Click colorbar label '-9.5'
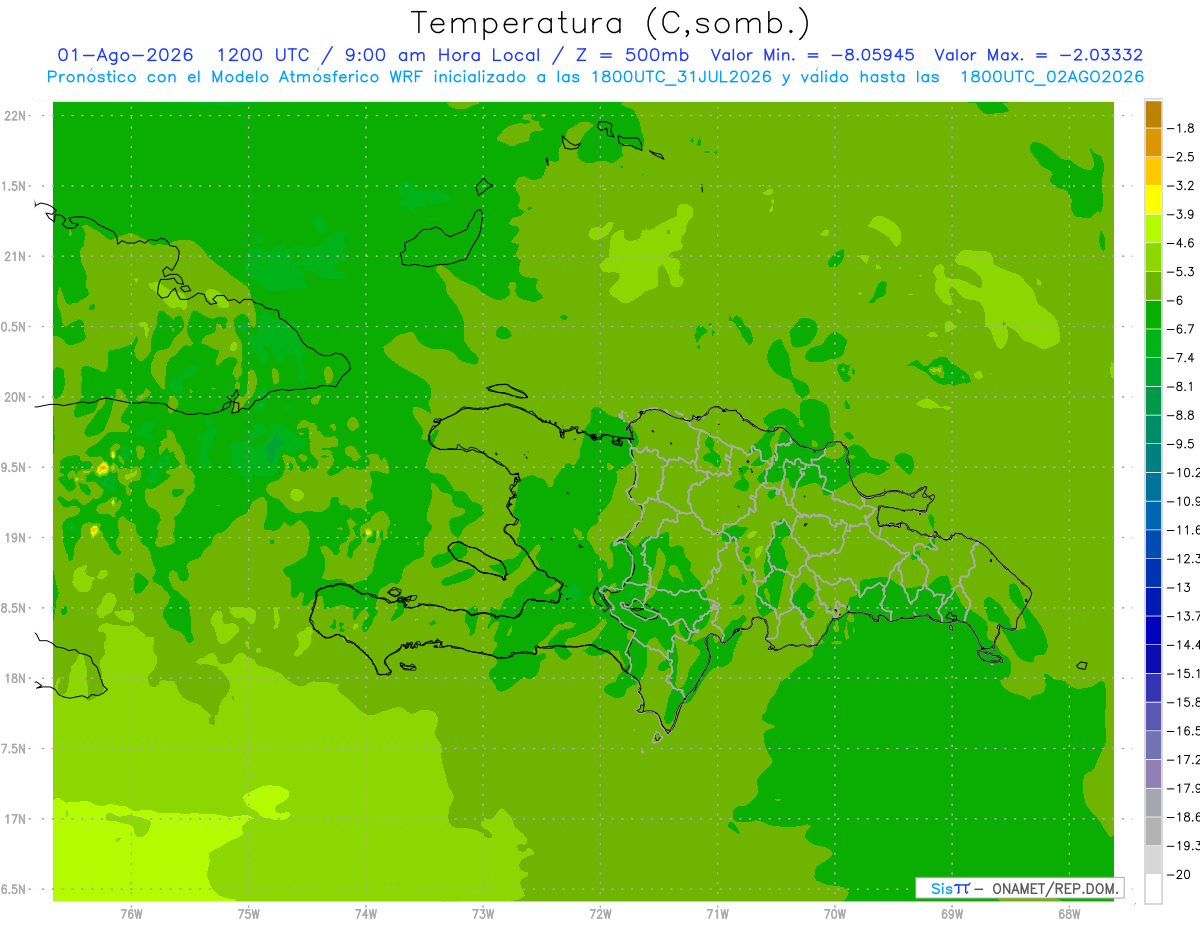Image resolution: width=1200 pixels, height=927 pixels. pyautogui.click(x=1181, y=444)
